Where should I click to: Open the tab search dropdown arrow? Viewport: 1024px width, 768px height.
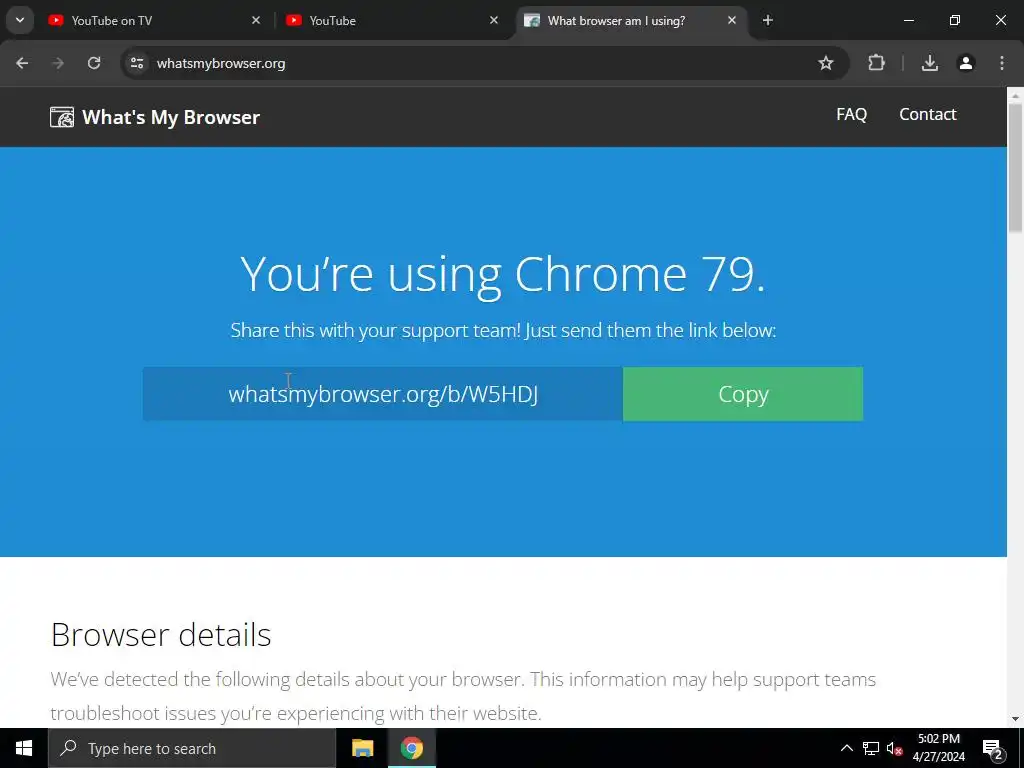coord(20,20)
